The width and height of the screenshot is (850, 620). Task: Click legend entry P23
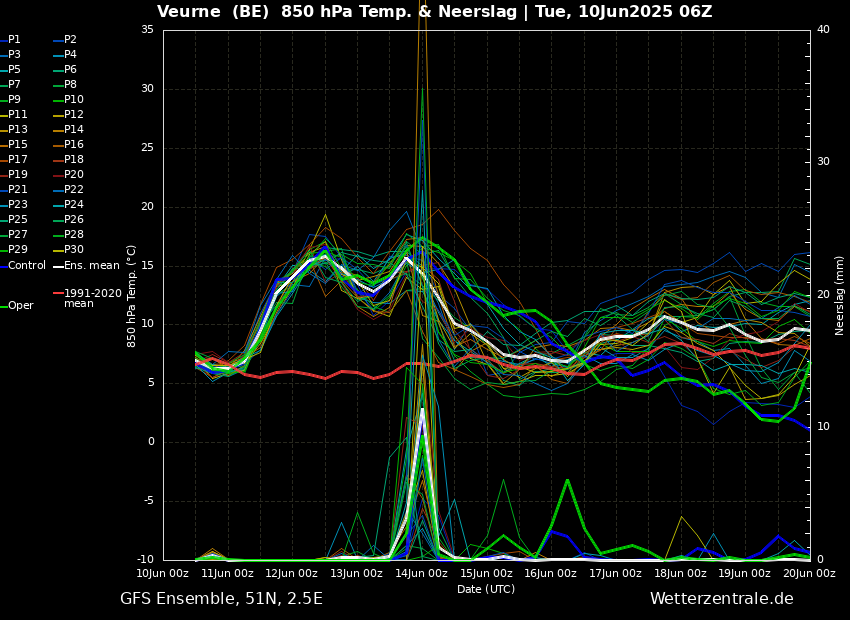coord(14,204)
